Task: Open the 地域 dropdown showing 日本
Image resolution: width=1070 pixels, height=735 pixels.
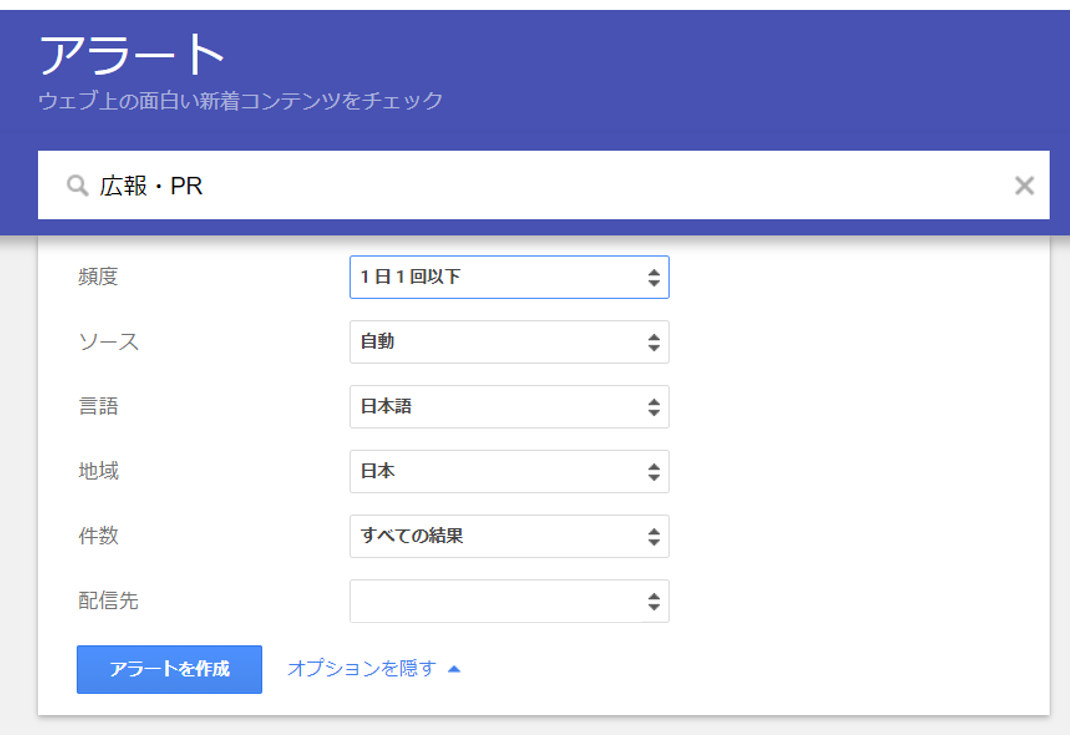Action: point(509,472)
